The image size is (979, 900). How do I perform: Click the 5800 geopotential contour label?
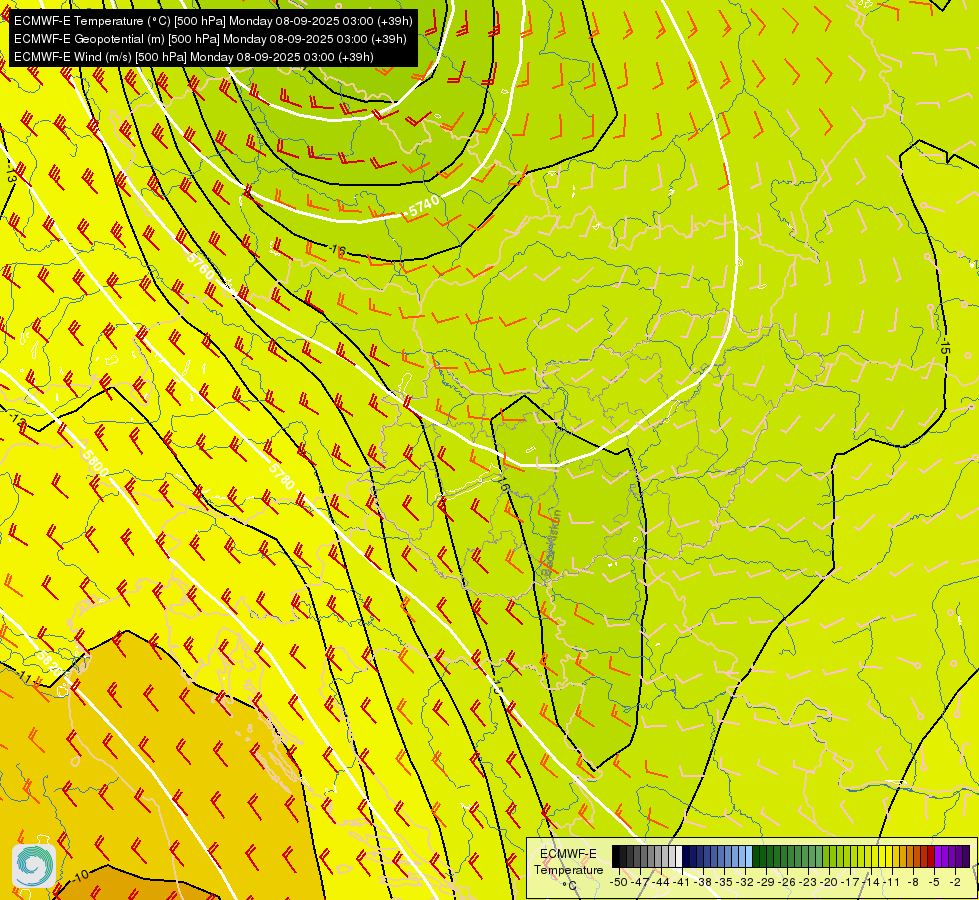pos(95,462)
